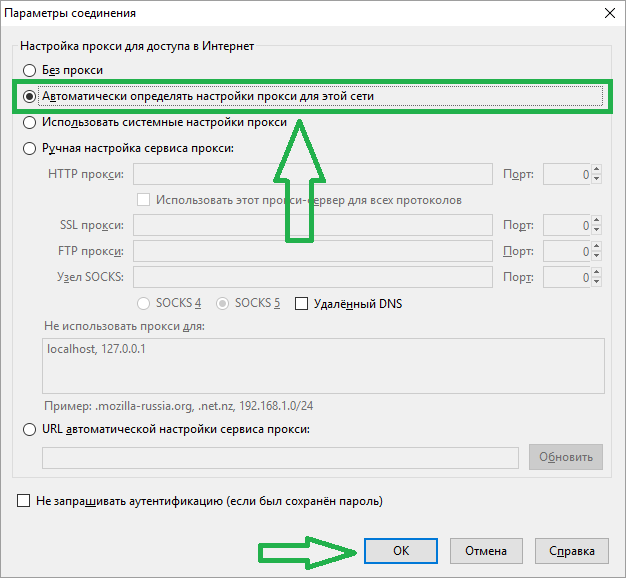Open help with 'Справка' button
This screenshot has height=578, width=626.
click(572, 550)
